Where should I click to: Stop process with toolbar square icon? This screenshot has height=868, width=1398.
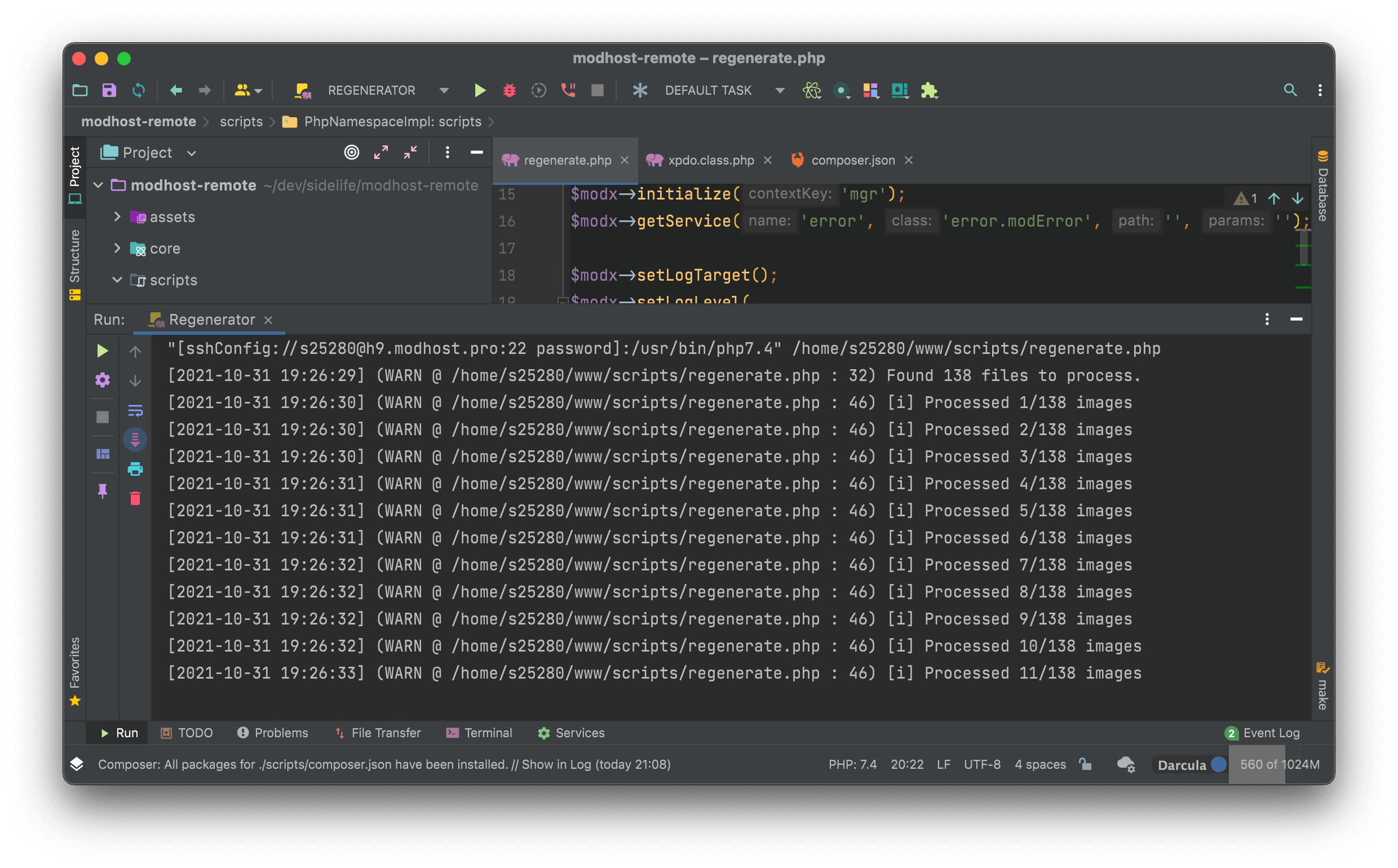pos(598,90)
